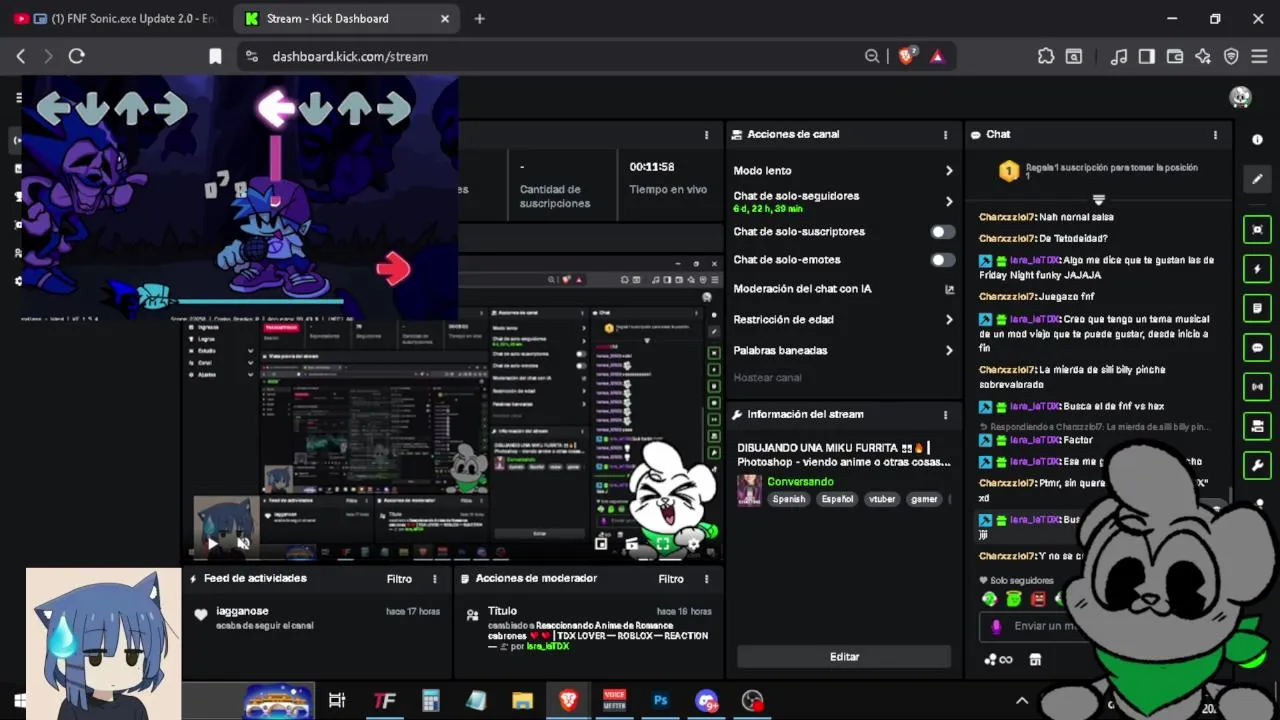
Task: Click the stream category thumbnail Conversando
Action: (x=749, y=490)
